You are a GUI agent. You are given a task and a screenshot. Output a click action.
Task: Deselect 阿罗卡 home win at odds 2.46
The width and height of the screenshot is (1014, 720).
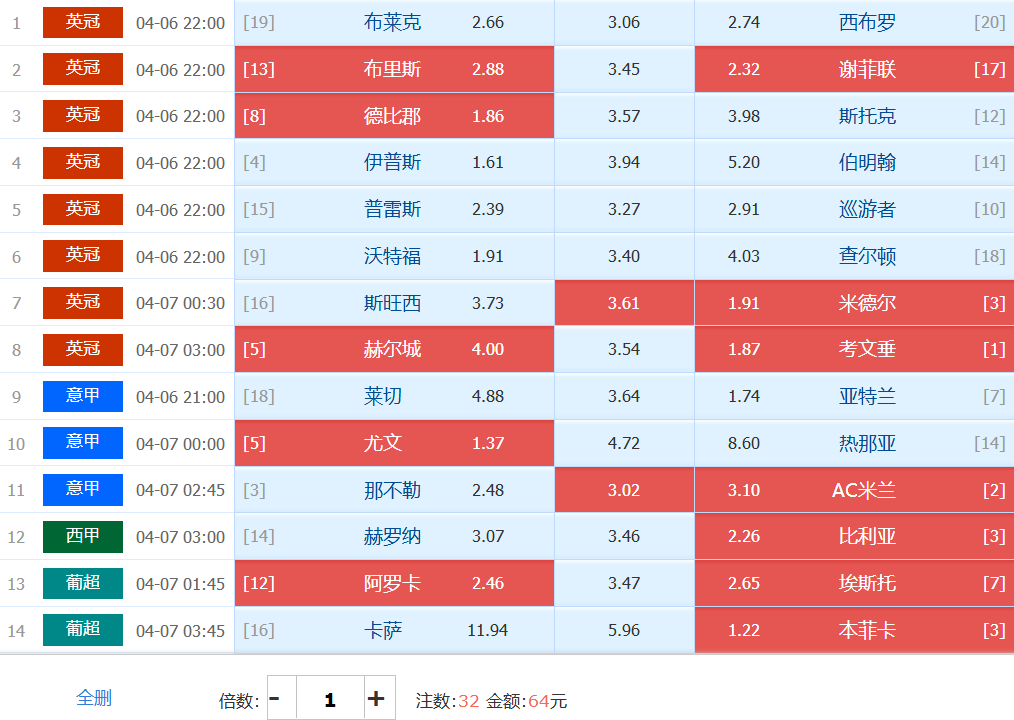[x=394, y=583]
